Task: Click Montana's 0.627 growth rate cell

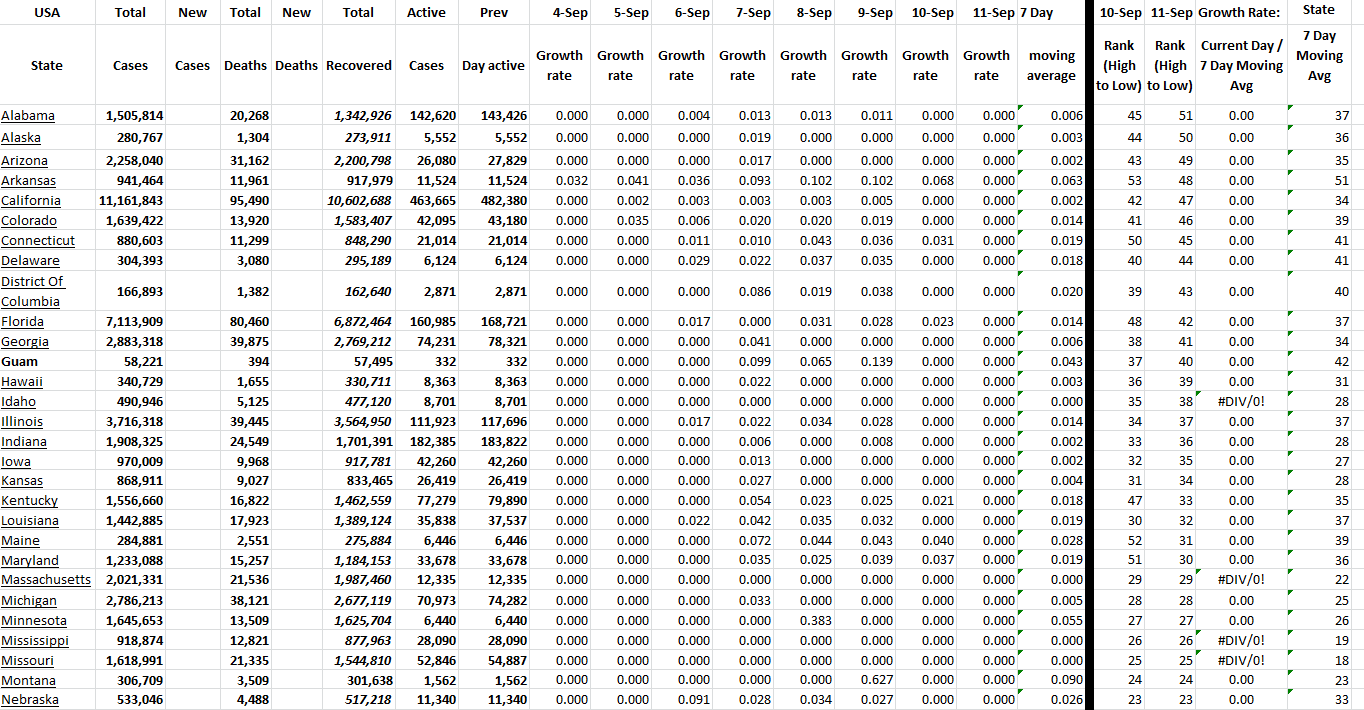Action: 864,680
